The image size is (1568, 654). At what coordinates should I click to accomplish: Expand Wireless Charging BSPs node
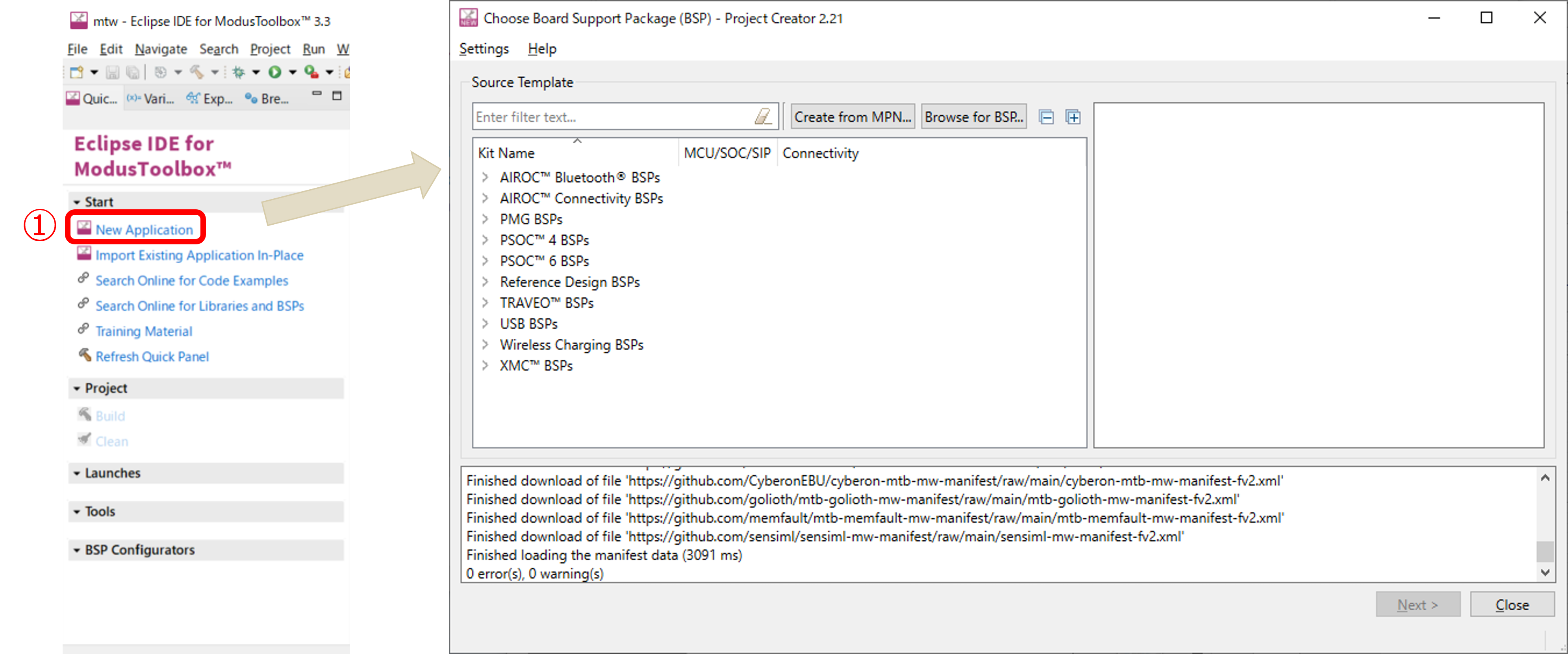click(x=485, y=344)
